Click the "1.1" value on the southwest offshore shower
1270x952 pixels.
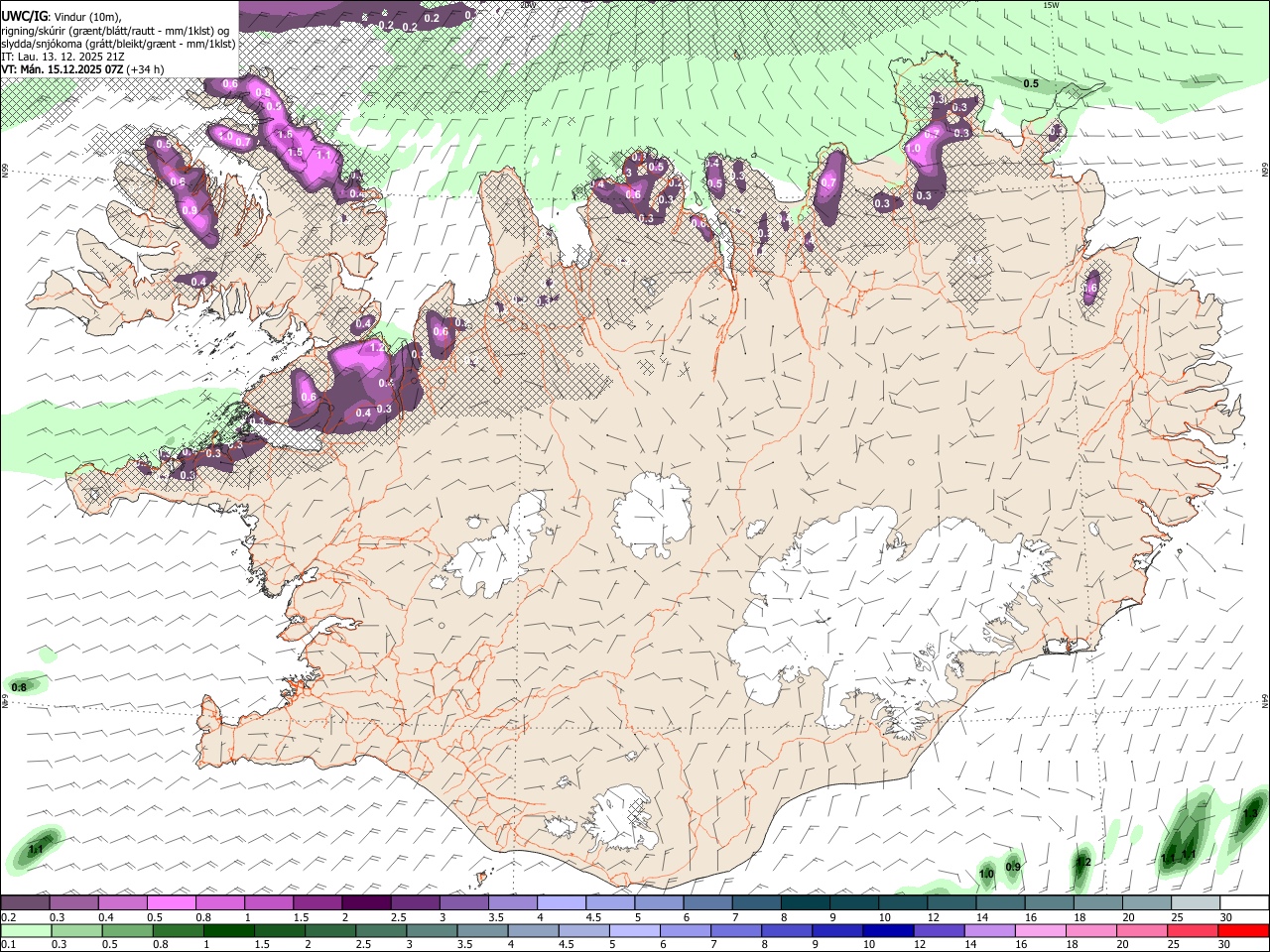click(36, 849)
